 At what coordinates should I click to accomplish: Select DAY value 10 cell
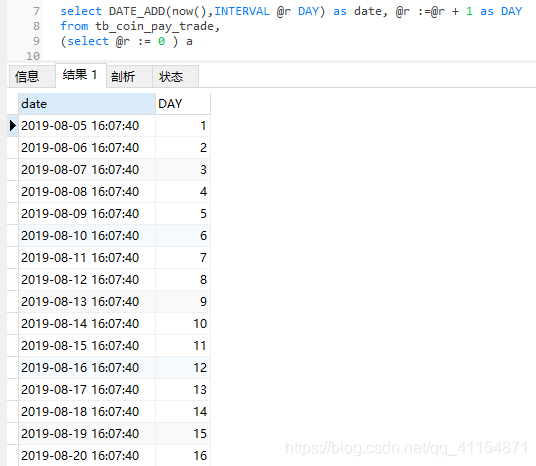point(183,323)
